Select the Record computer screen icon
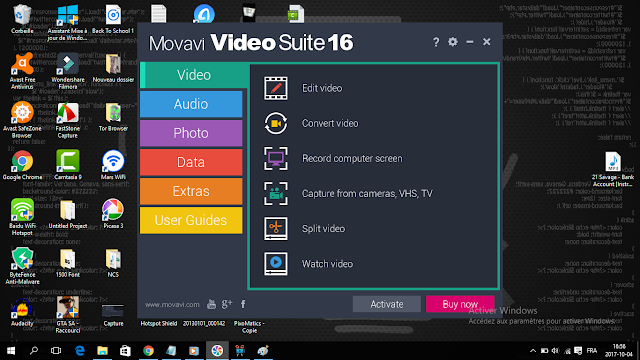 pos(276,158)
